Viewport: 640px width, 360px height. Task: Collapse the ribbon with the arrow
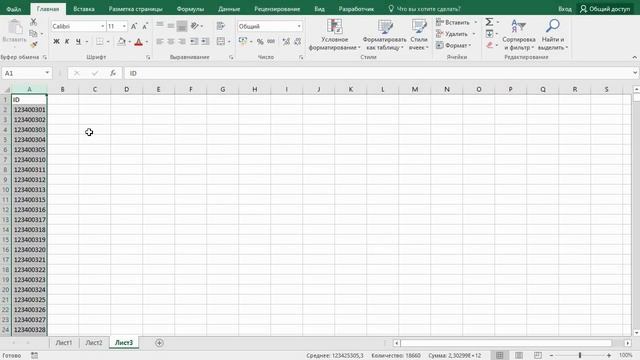point(635,57)
